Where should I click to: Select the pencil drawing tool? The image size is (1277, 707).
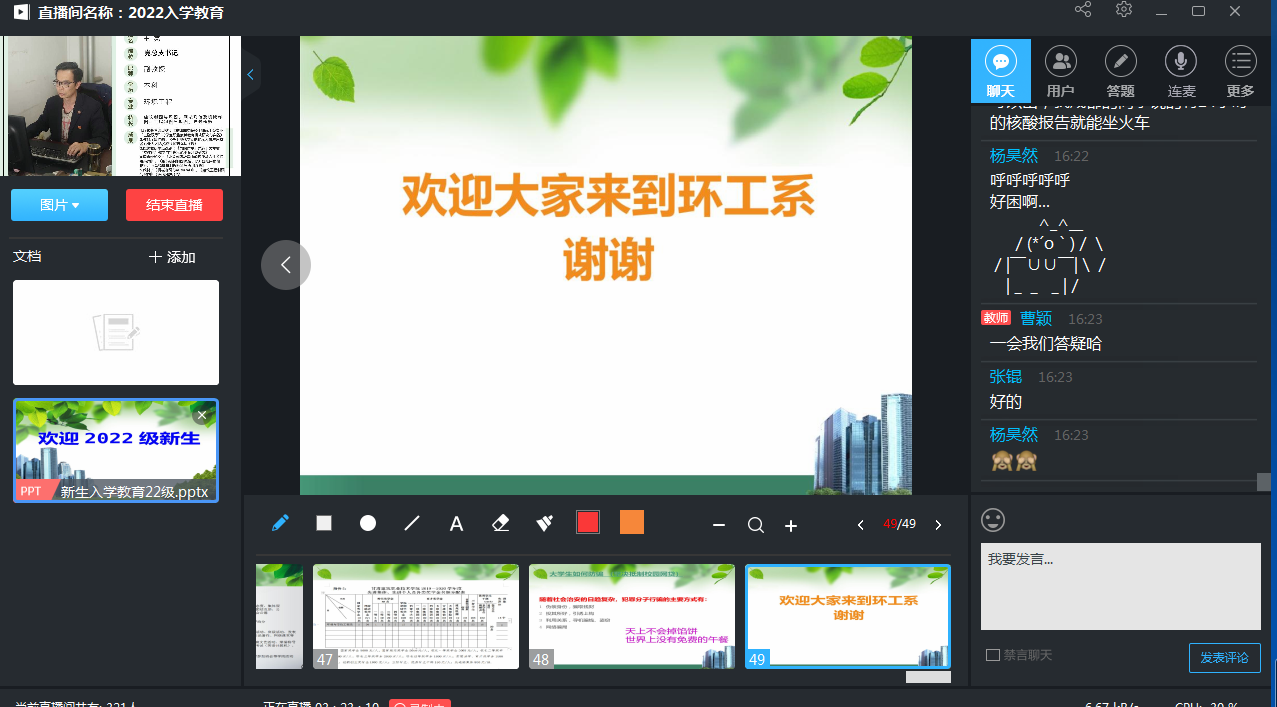[280, 523]
